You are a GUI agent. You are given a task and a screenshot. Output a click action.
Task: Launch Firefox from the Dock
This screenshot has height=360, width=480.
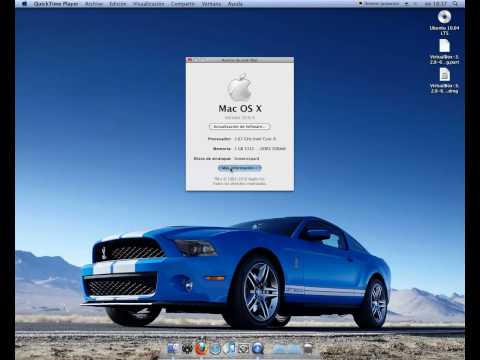(x=201, y=348)
